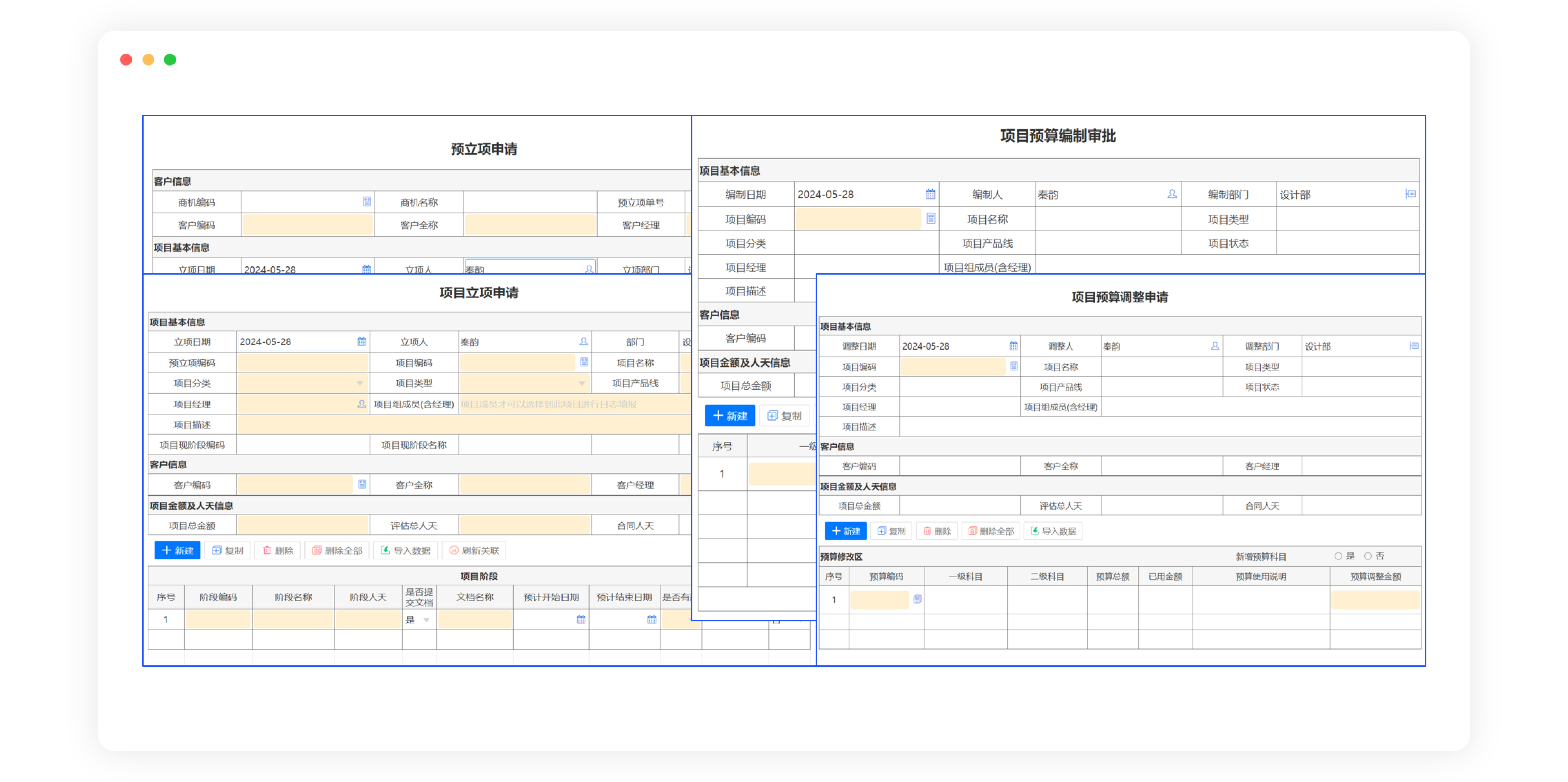Click 立项人 person icon in 项目立项申请
The width and height of the screenshot is (1568, 782).
pyautogui.click(x=584, y=341)
